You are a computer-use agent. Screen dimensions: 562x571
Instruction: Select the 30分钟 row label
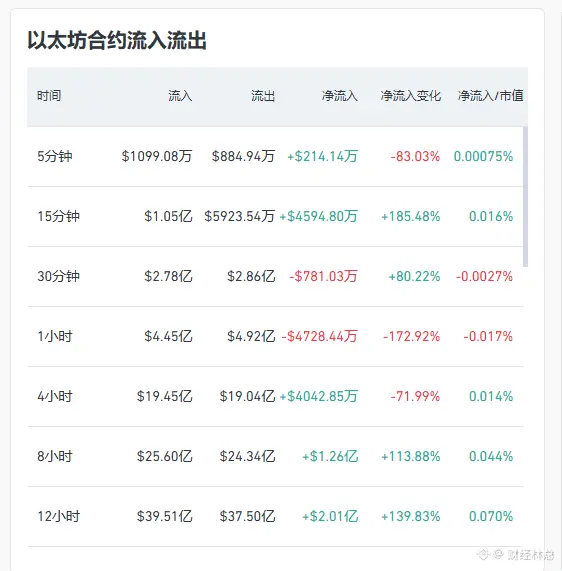(58, 276)
